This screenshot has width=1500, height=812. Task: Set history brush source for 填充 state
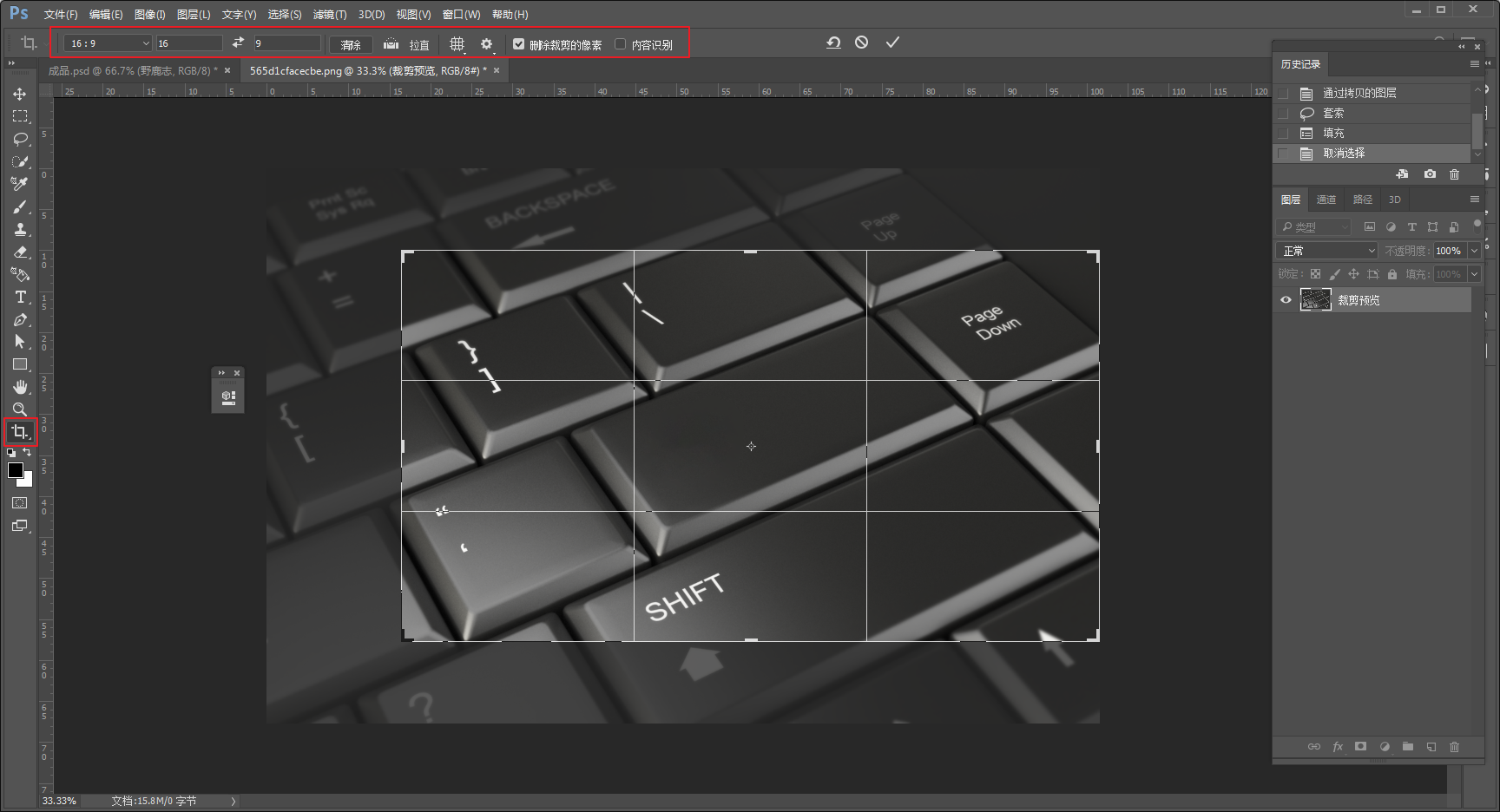click(1283, 133)
